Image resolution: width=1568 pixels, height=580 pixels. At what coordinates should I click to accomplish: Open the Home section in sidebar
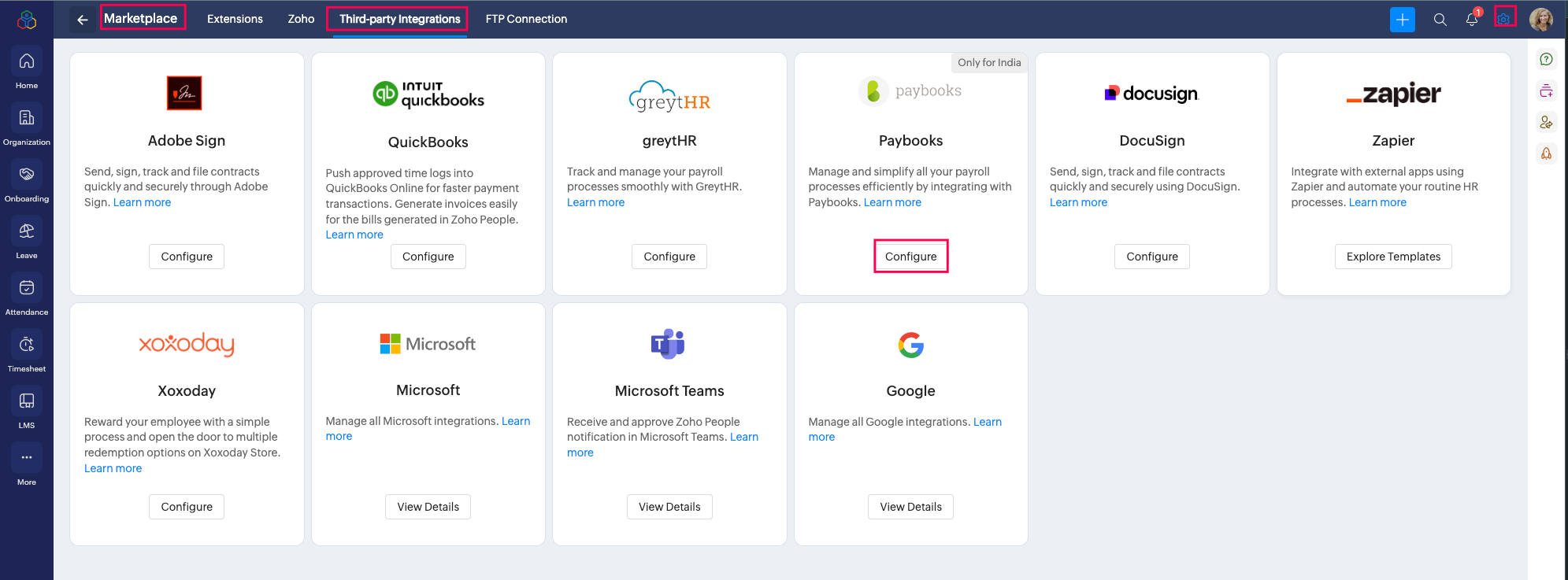pyautogui.click(x=27, y=69)
